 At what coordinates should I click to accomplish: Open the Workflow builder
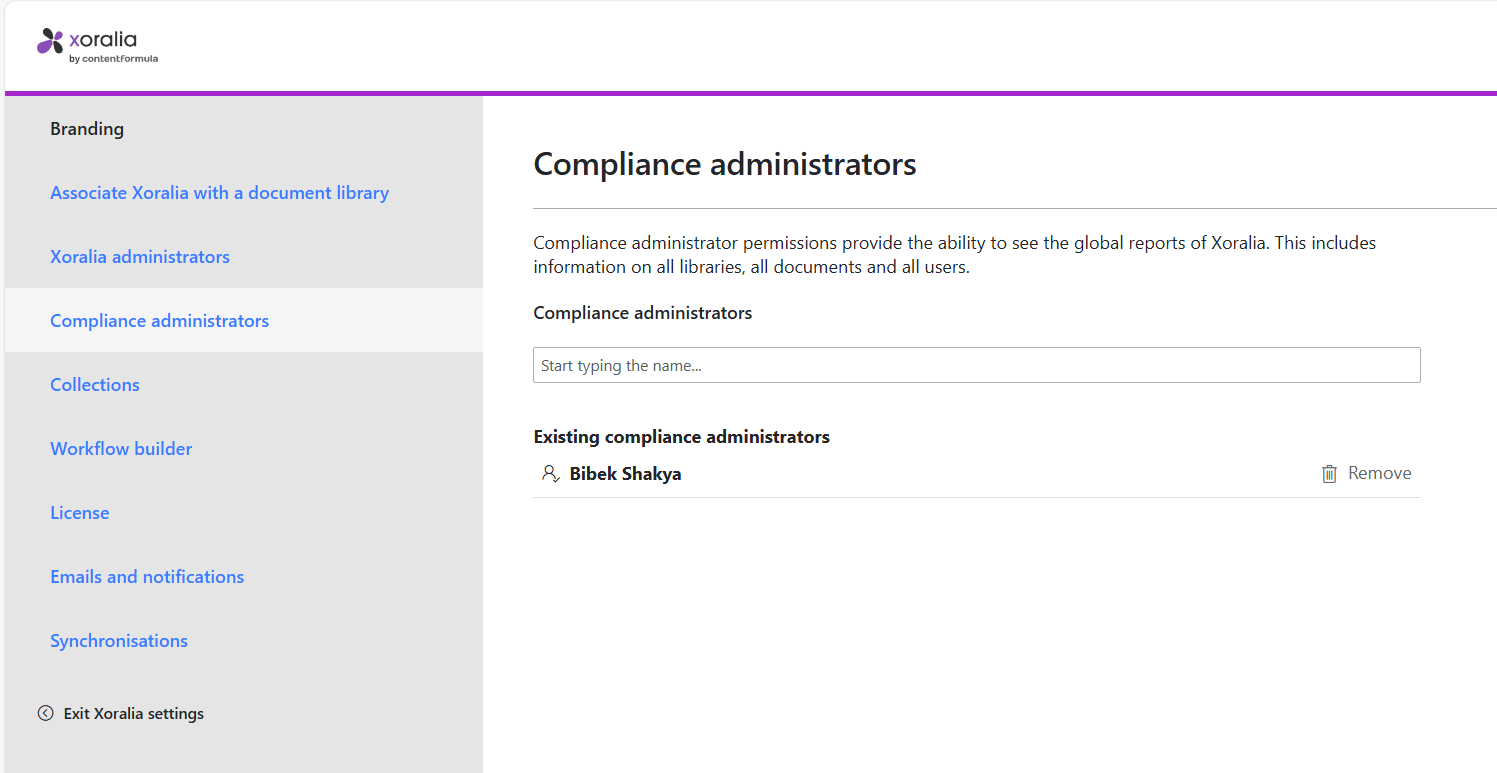[x=120, y=448]
